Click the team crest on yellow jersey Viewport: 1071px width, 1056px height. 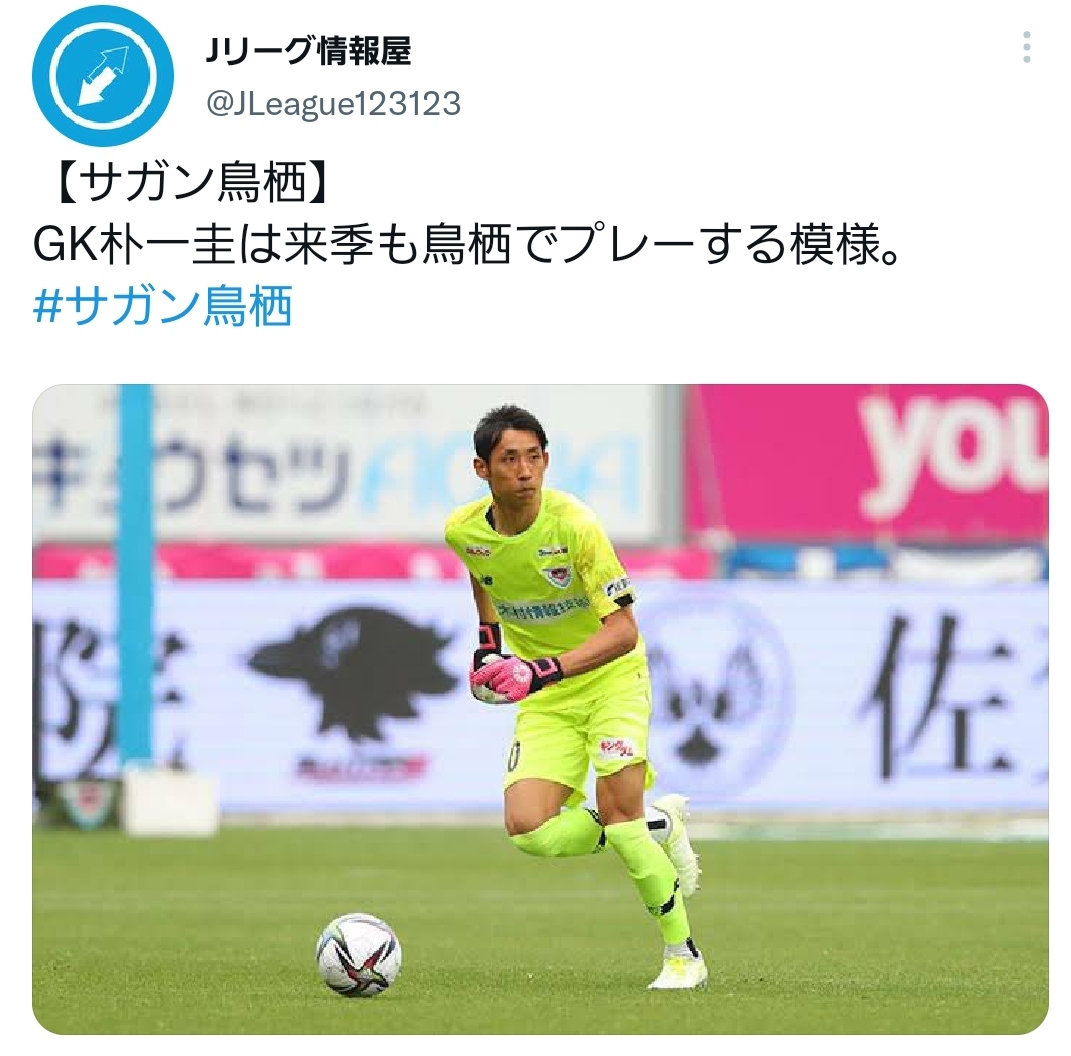pos(555,575)
